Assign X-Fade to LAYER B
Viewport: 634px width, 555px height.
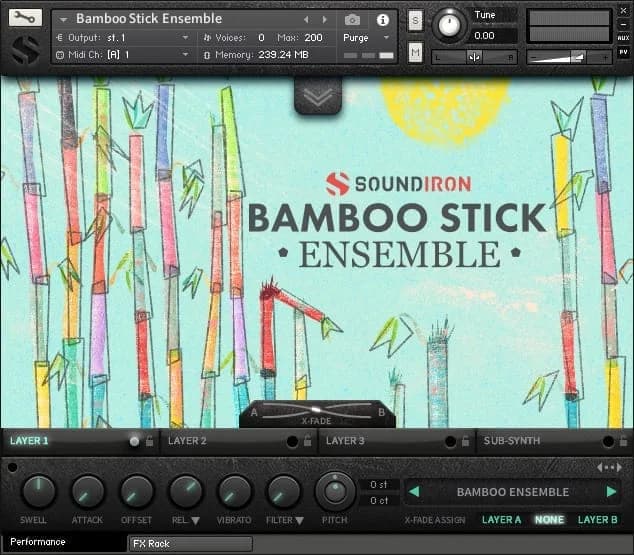(x=598, y=520)
